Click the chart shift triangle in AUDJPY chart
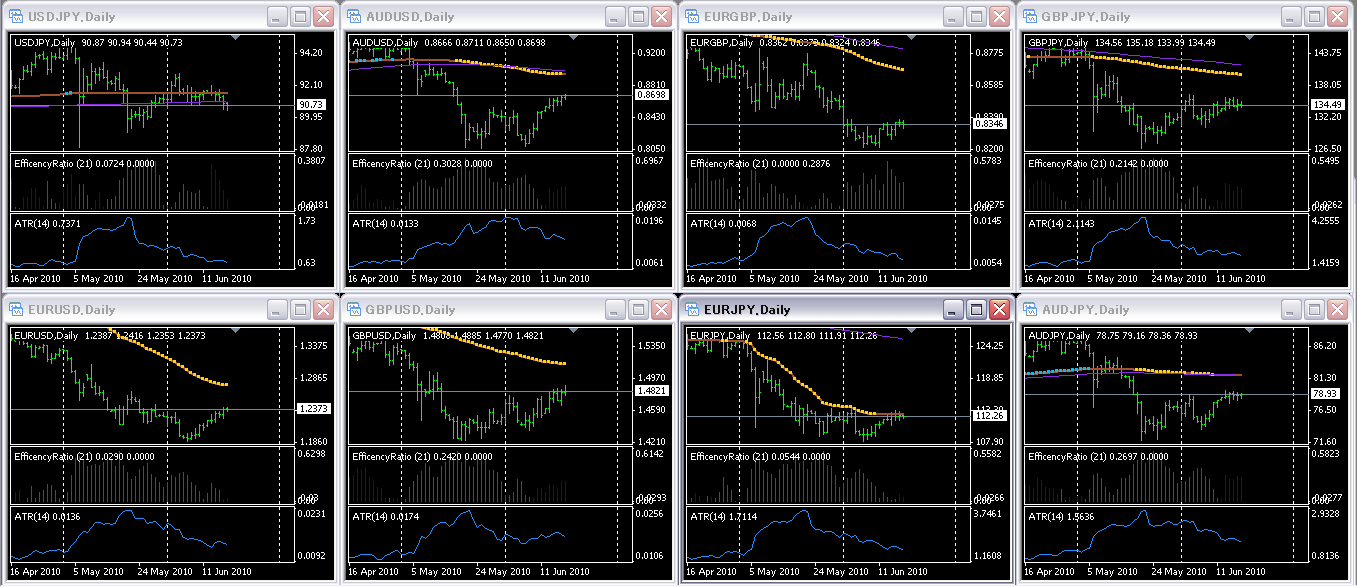This screenshot has width=1357, height=587. (1249, 330)
